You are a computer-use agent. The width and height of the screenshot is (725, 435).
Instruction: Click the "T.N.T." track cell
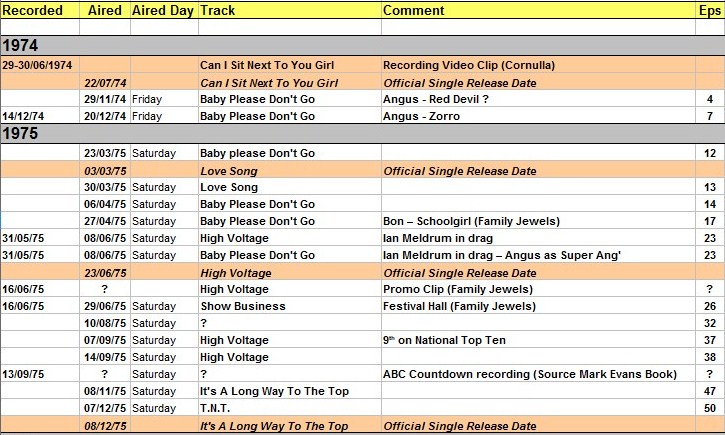pyautogui.click(x=217, y=408)
